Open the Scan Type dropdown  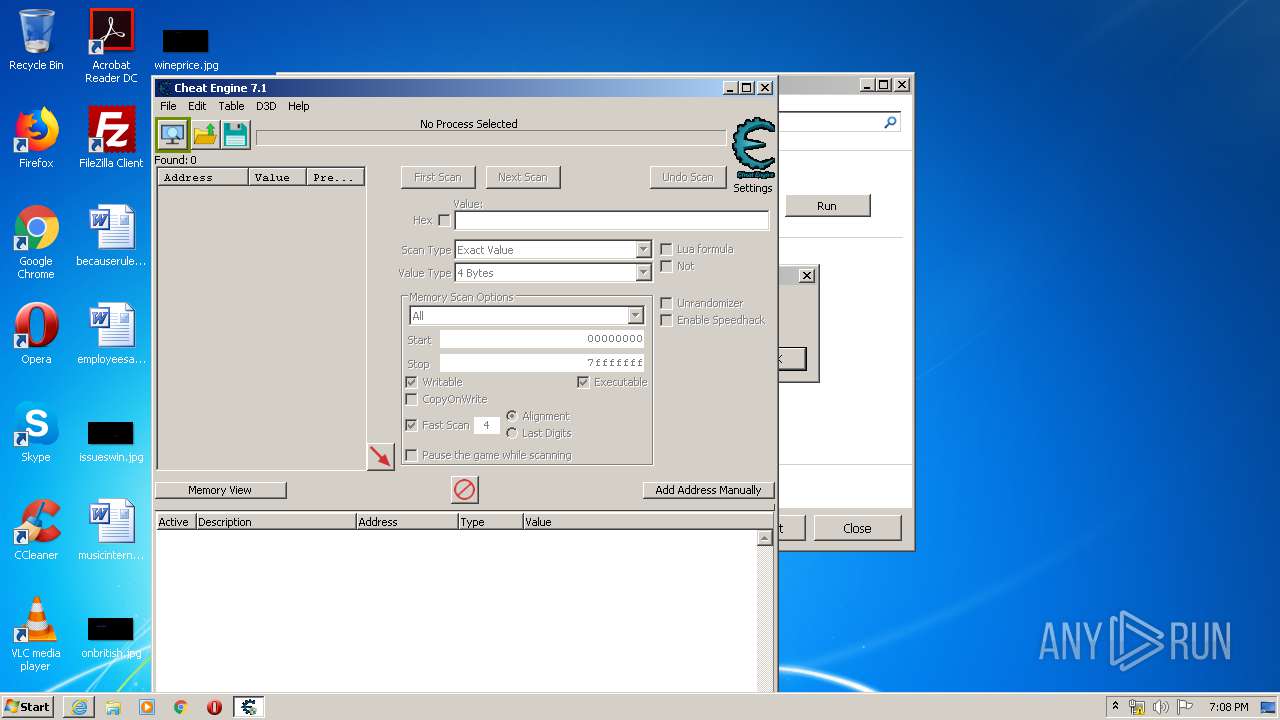553,250
